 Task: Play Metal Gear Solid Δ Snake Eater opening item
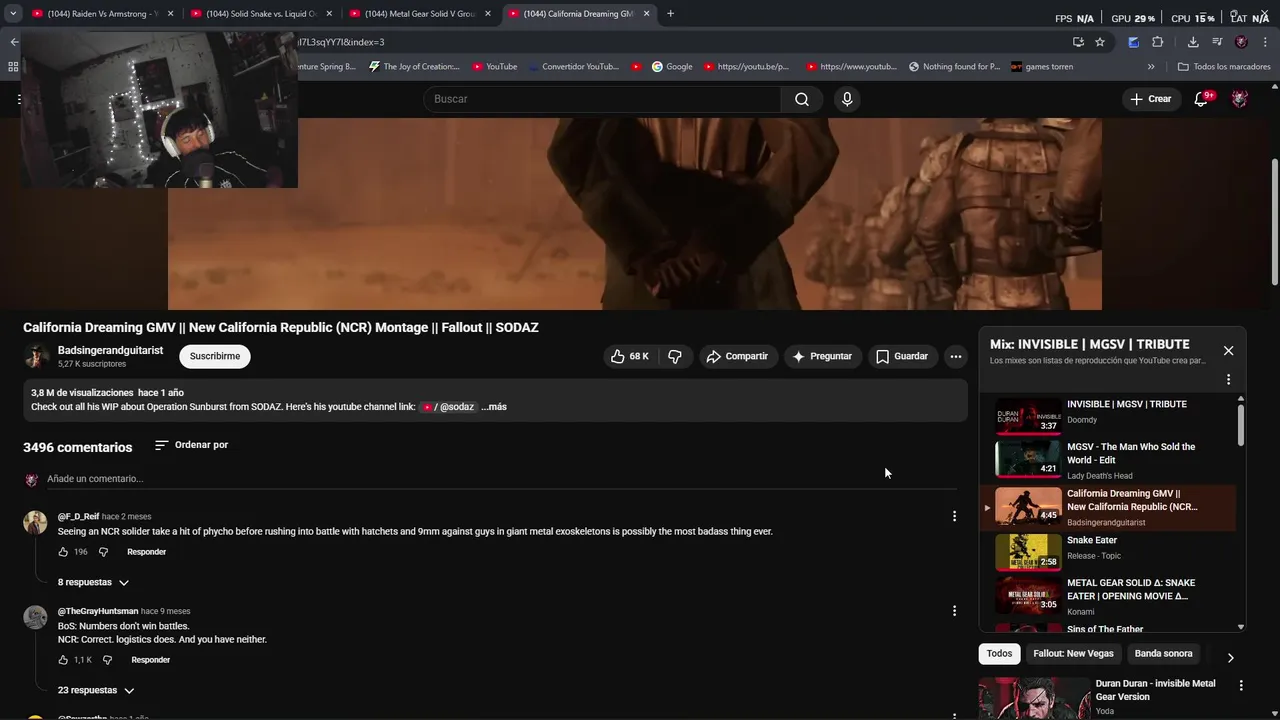tap(1109, 596)
